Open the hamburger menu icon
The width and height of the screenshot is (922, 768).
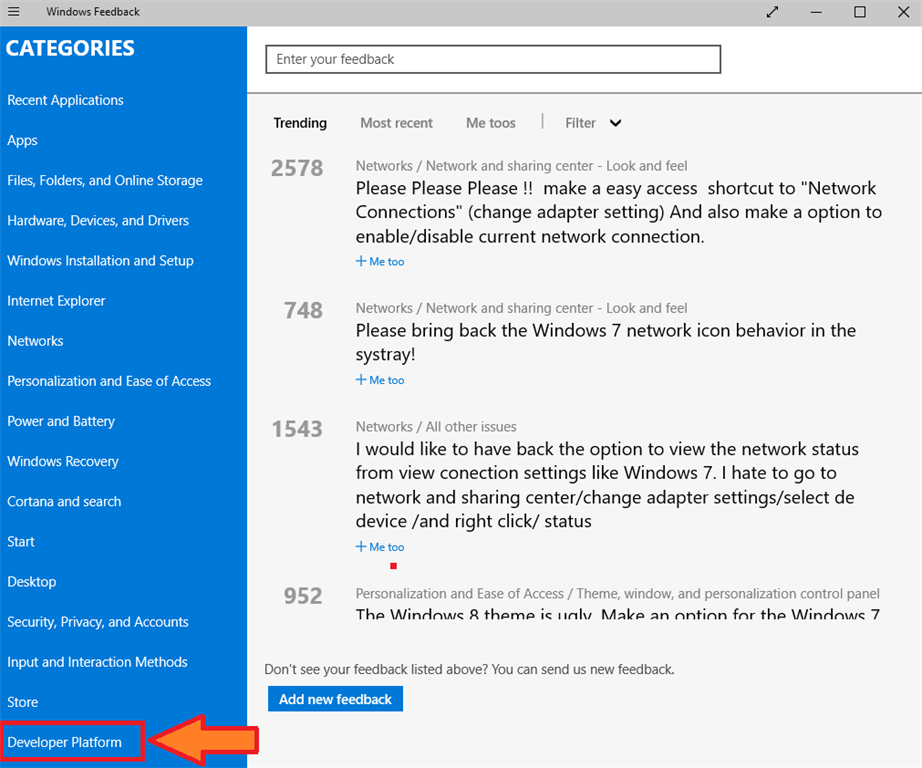pos(14,12)
